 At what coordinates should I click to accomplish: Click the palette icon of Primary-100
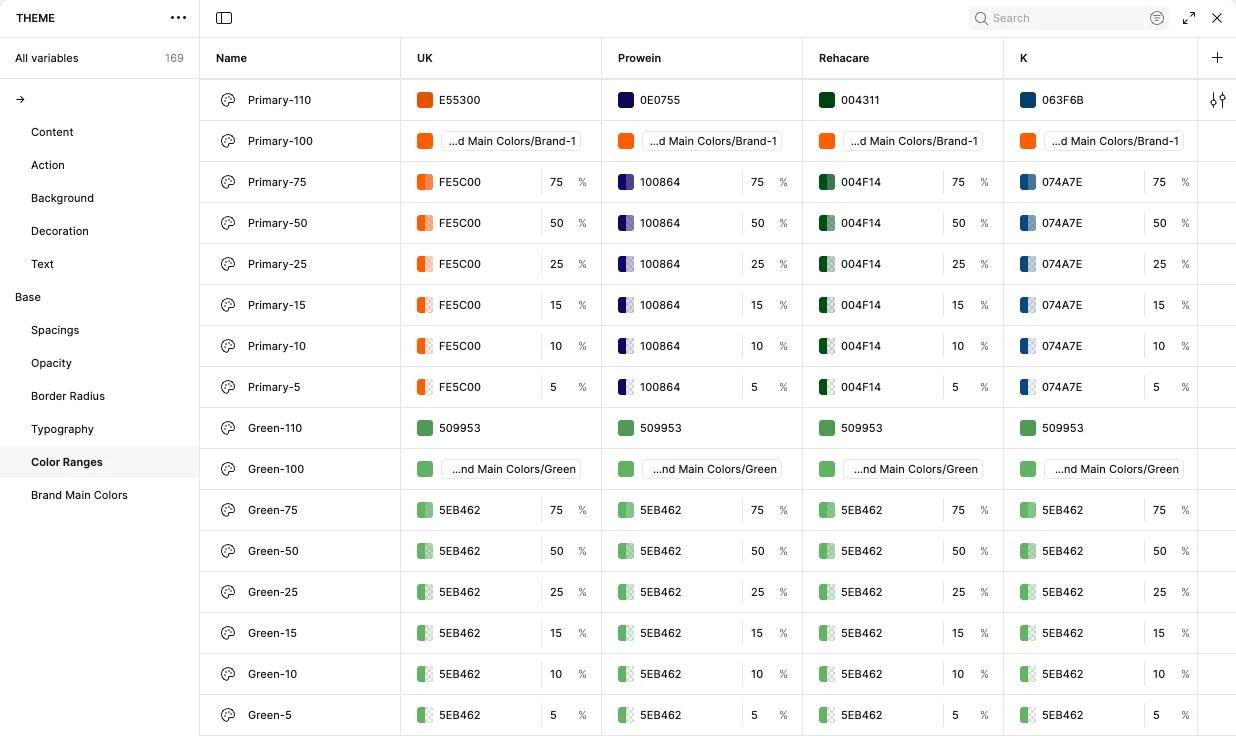(228, 141)
